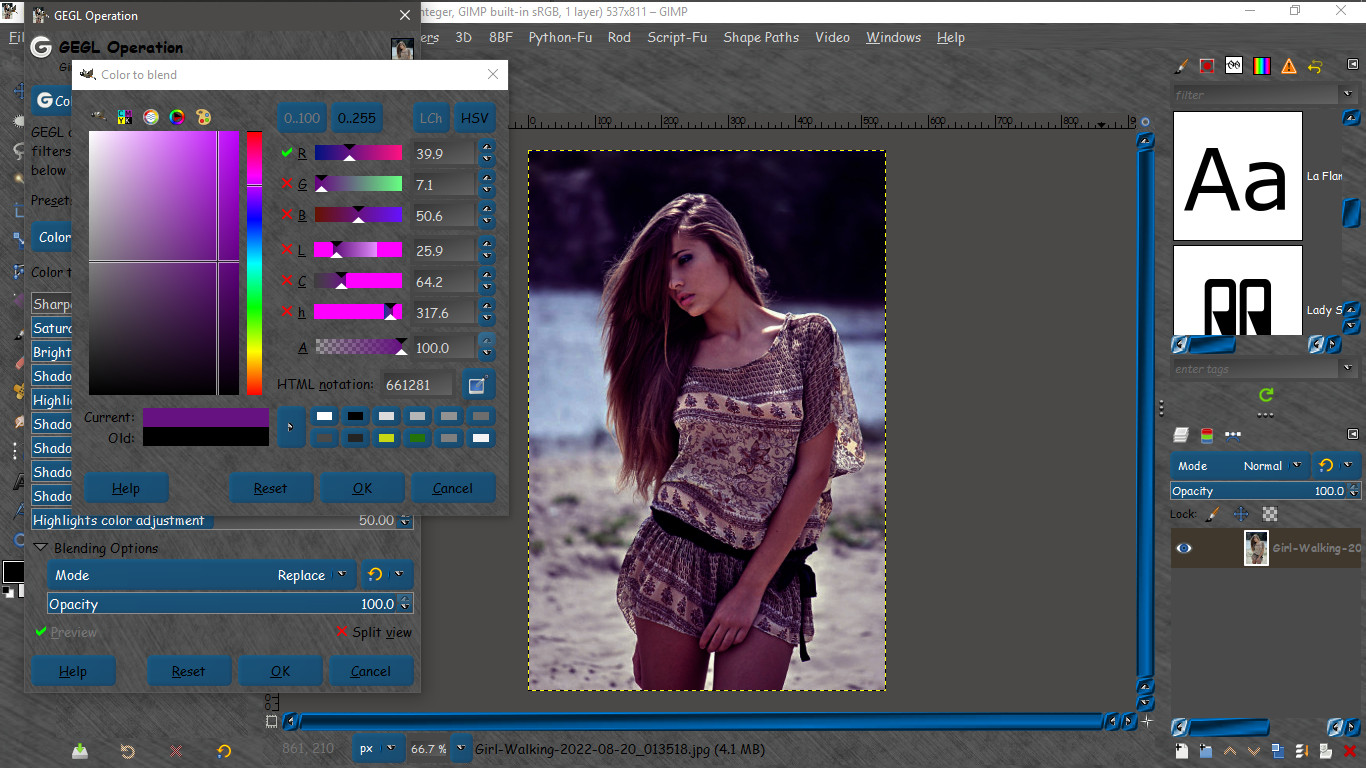Switch the color model to the HSV button
This screenshot has height=768, width=1366.
pos(475,118)
